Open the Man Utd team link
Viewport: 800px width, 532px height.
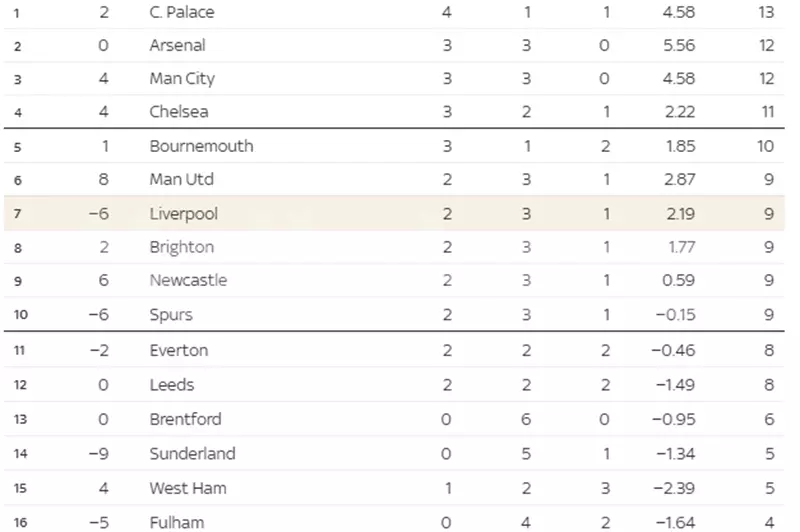pos(181,179)
